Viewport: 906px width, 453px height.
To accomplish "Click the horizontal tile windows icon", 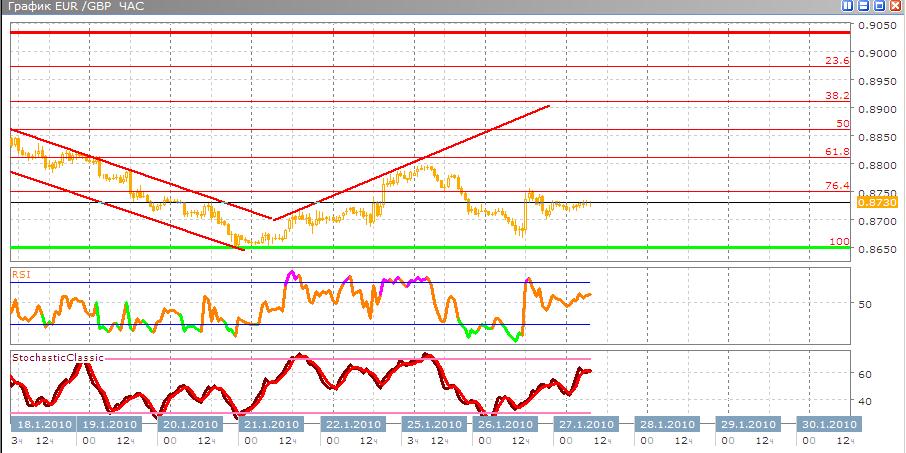I will (864, 6).
